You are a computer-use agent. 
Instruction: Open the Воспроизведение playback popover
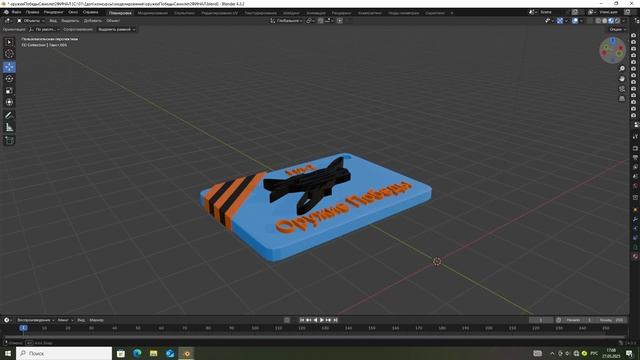click(x=36, y=320)
